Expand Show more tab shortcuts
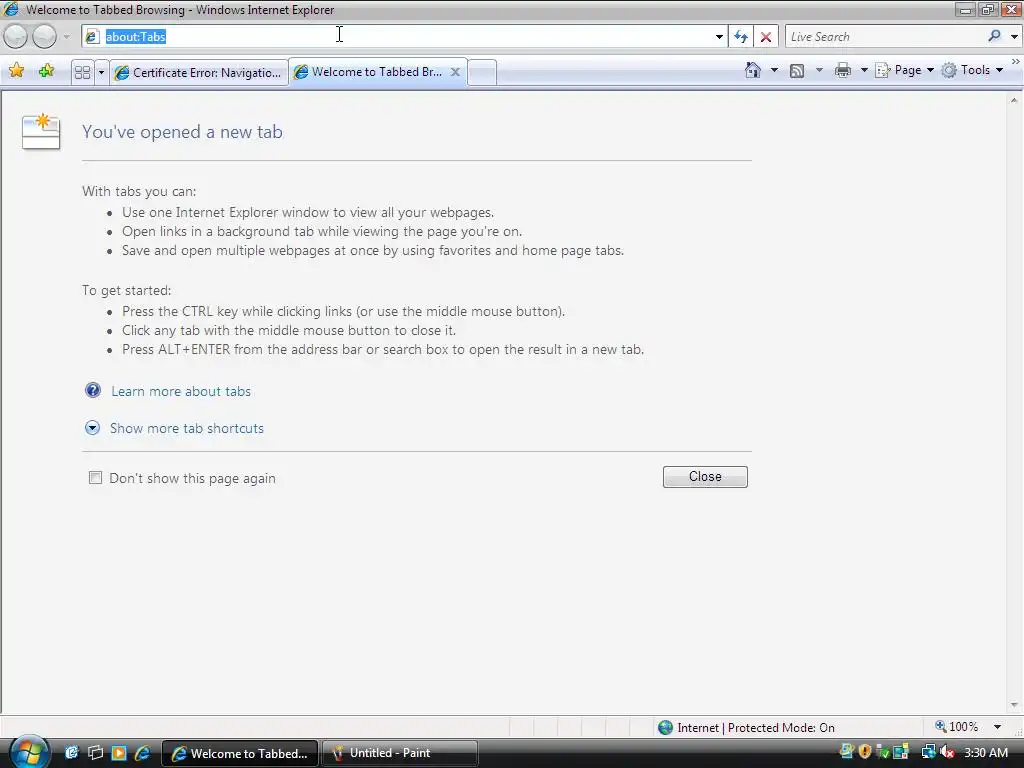 [x=187, y=428]
